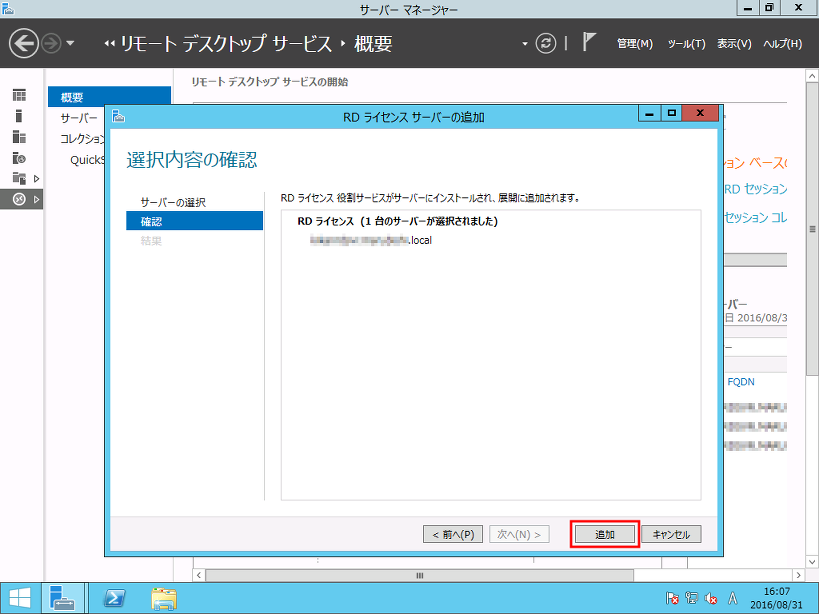Open the Start button
This screenshot has height=614, width=819.
pyautogui.click(x=18, y=598)
